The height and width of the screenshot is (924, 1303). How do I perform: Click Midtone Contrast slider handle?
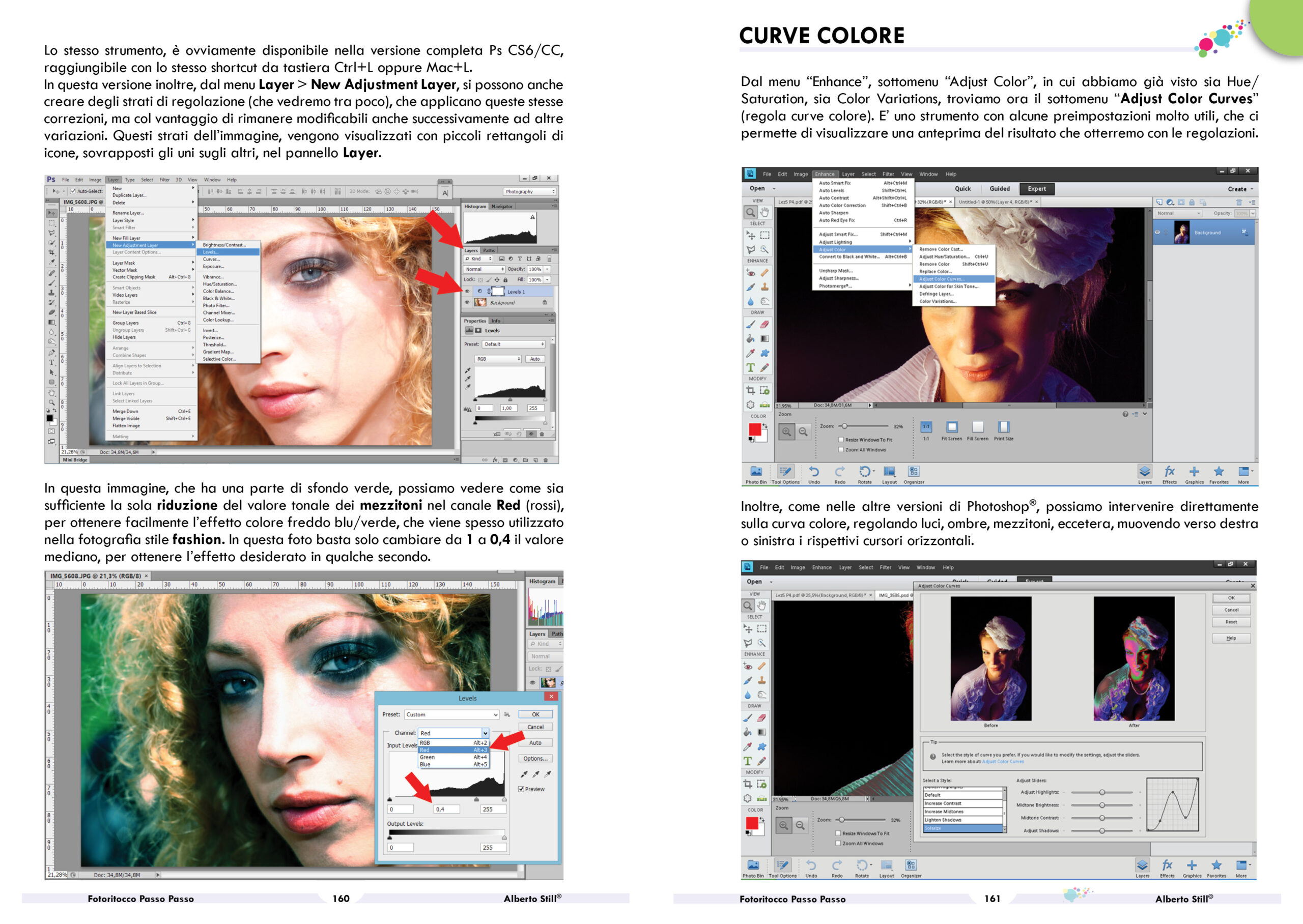tap(1102, 818)
